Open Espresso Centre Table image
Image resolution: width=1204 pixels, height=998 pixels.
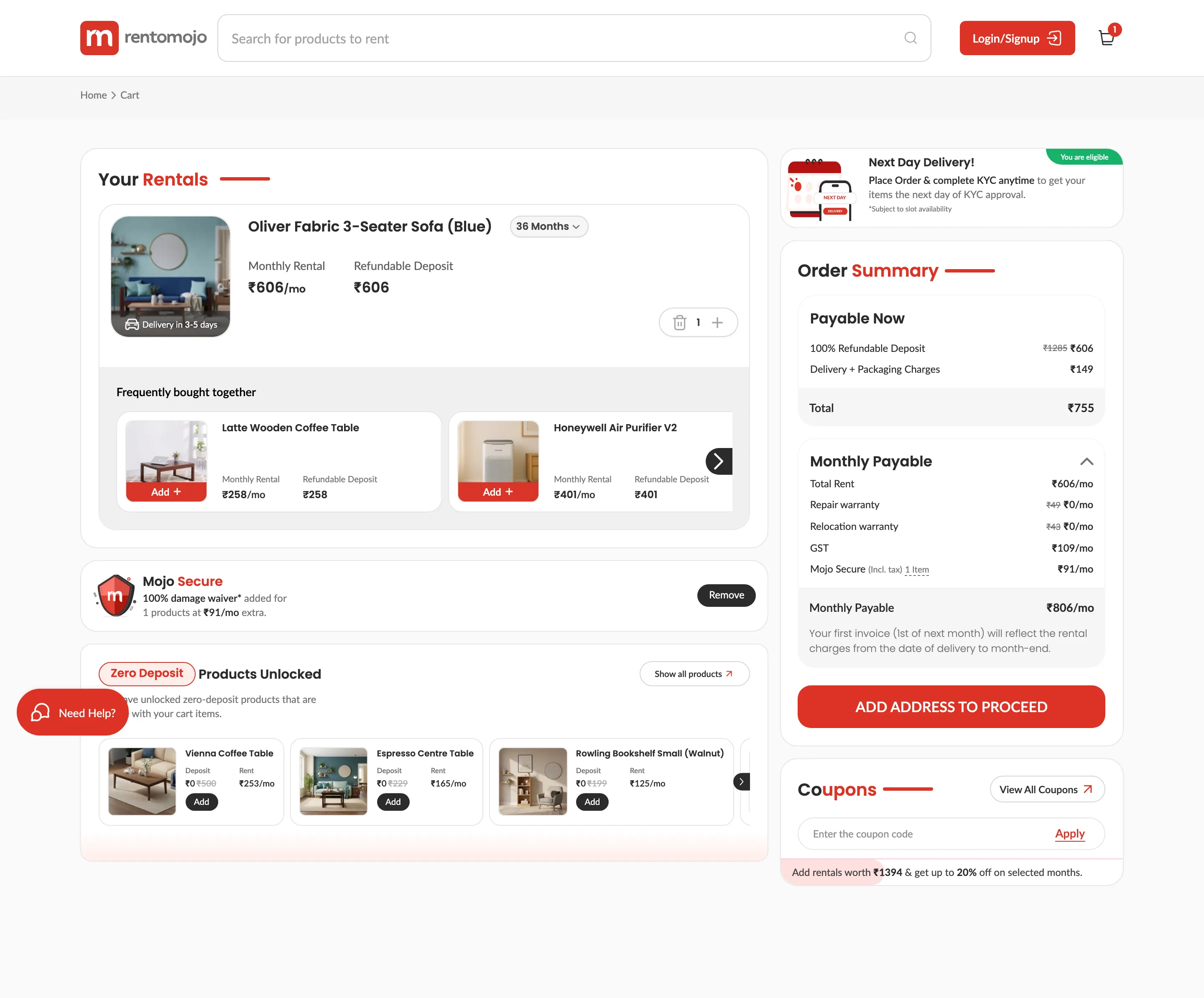tap(333, 782)
